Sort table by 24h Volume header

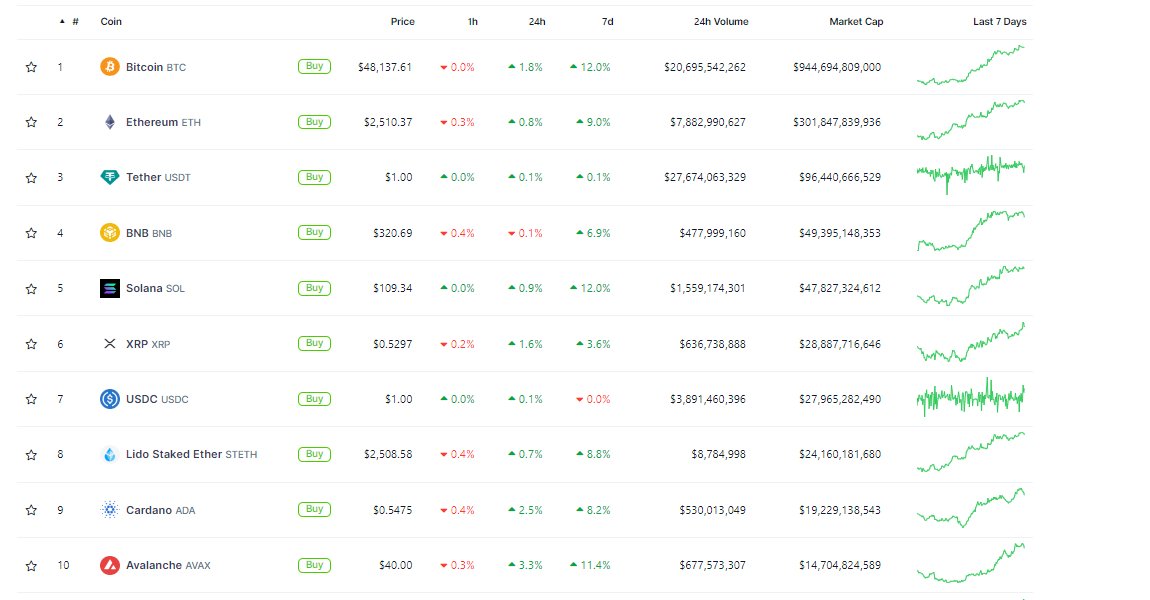(721, 21)
